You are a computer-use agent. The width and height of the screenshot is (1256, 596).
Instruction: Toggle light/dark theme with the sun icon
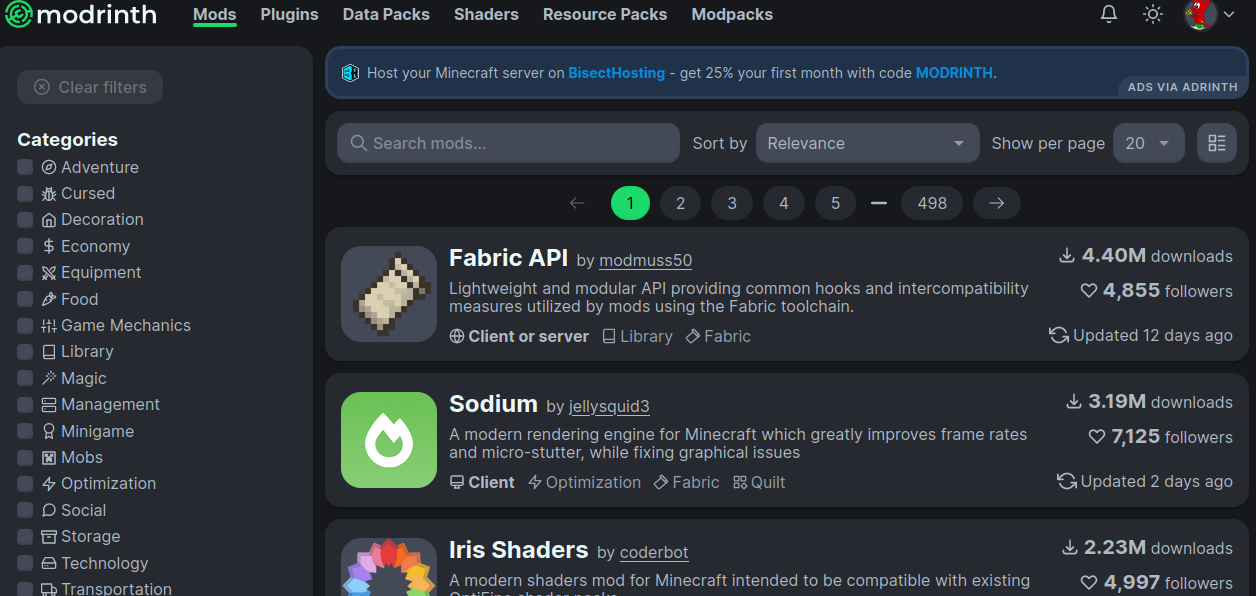pos(1152,14)
